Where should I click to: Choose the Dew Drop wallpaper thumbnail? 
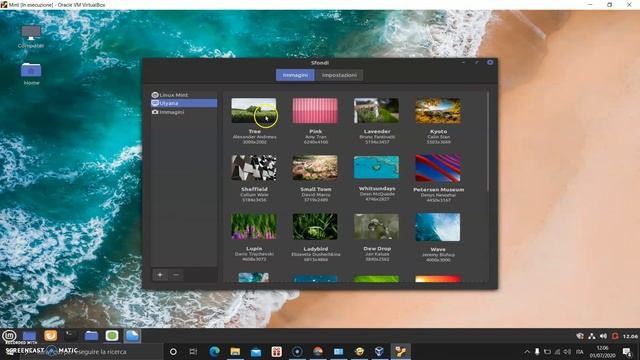pos(376,227)
